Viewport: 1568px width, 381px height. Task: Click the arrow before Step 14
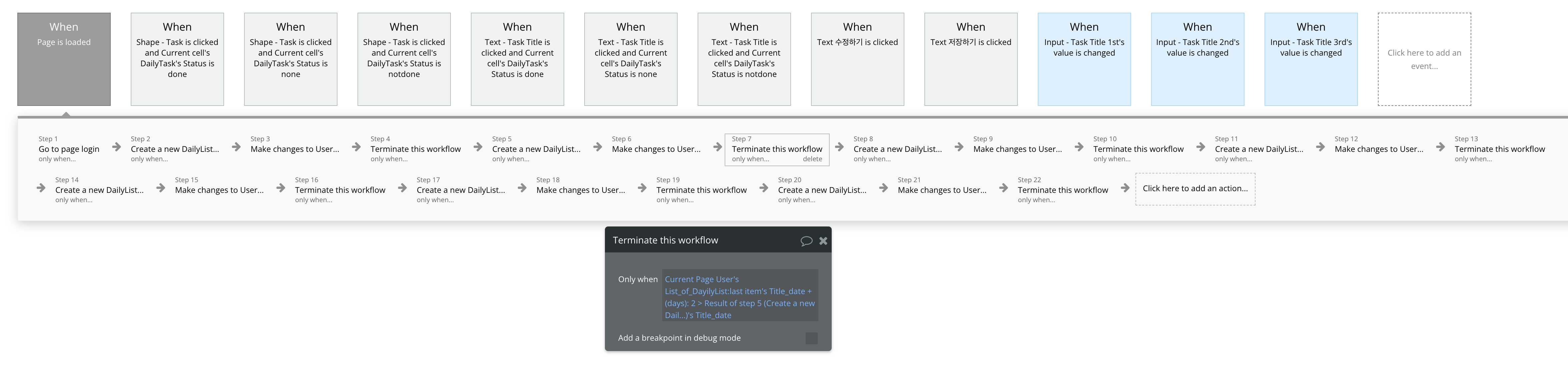41,188
